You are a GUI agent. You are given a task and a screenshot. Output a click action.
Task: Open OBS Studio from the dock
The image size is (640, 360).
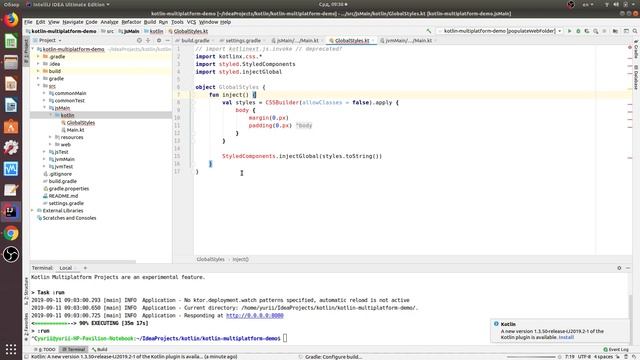tap(11, 254)
